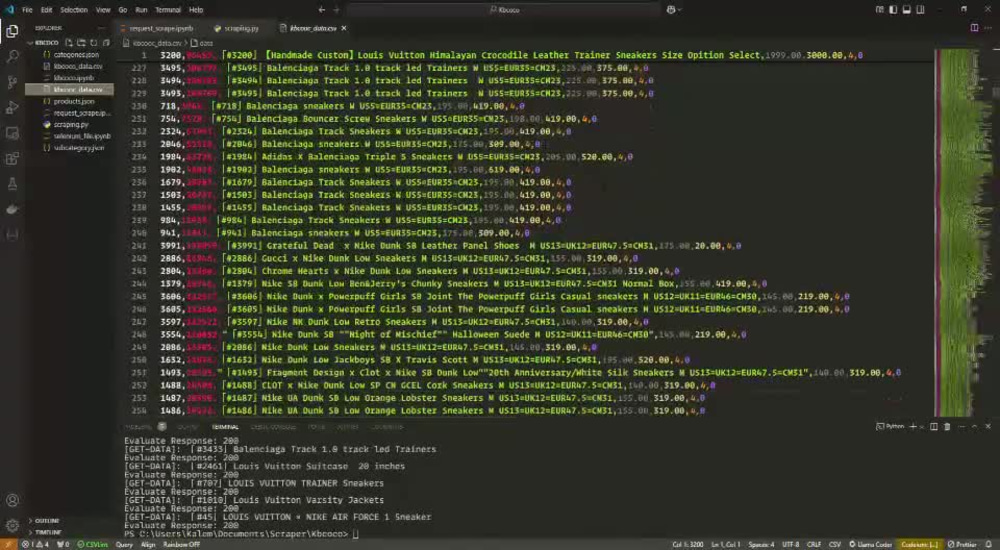Open the Explorer views ellipsis menu
Screen dimensions: 1000x550
tap(101, 28)
